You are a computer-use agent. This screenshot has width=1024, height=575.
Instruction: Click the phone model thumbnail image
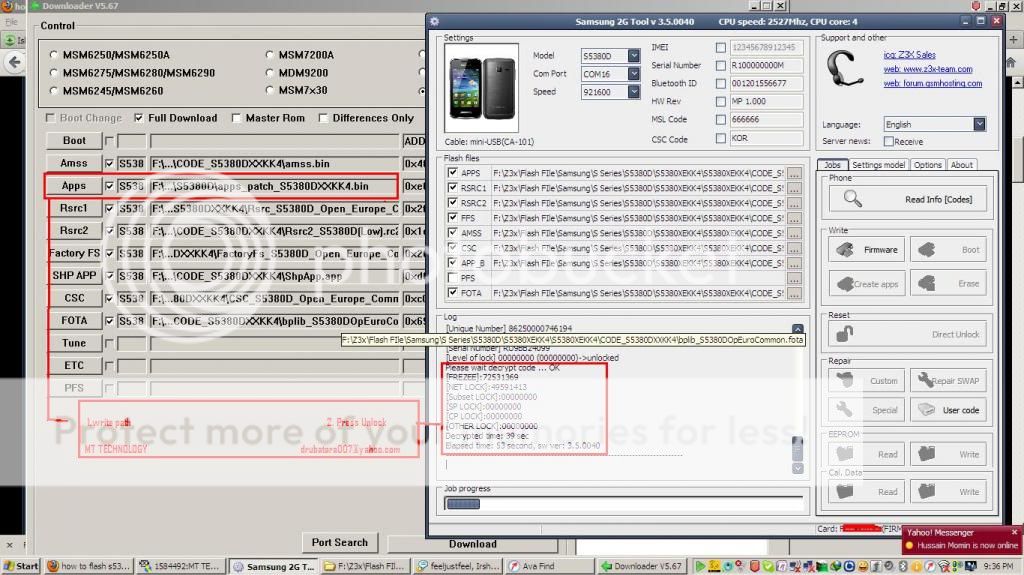[481, 88]
